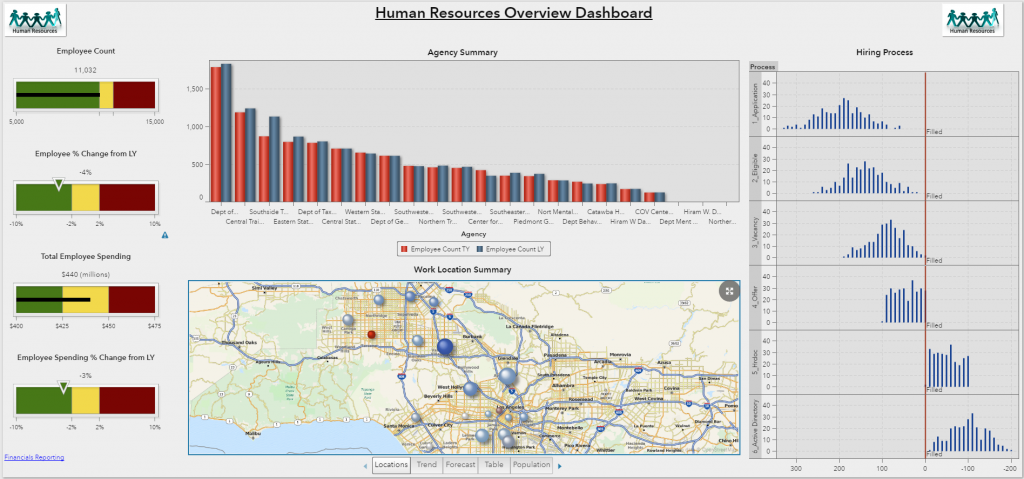
Task: Click the Process column header
Action: coord(763,66)
